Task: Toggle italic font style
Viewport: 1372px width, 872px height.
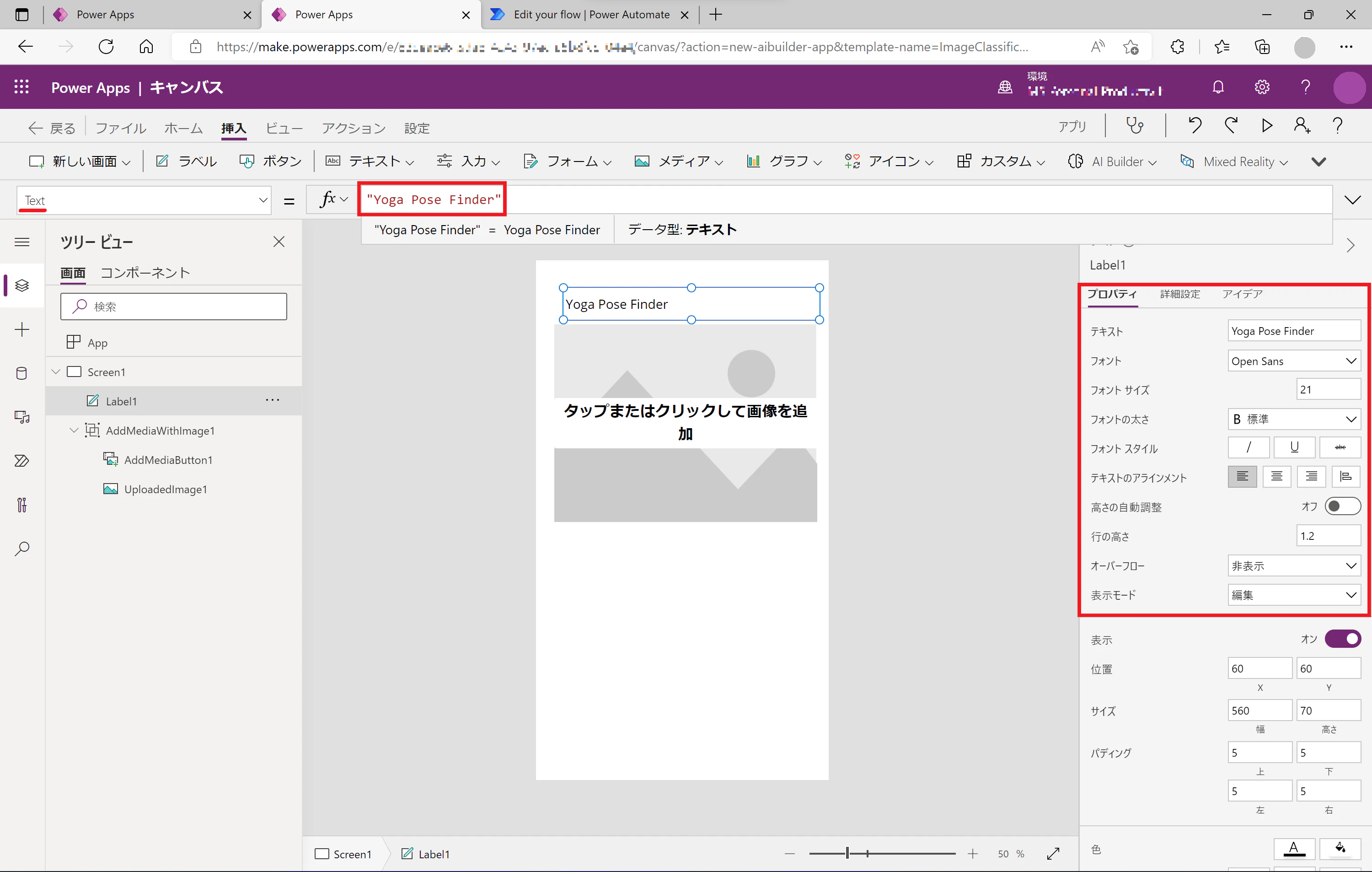Action: tap(1249, 447)
